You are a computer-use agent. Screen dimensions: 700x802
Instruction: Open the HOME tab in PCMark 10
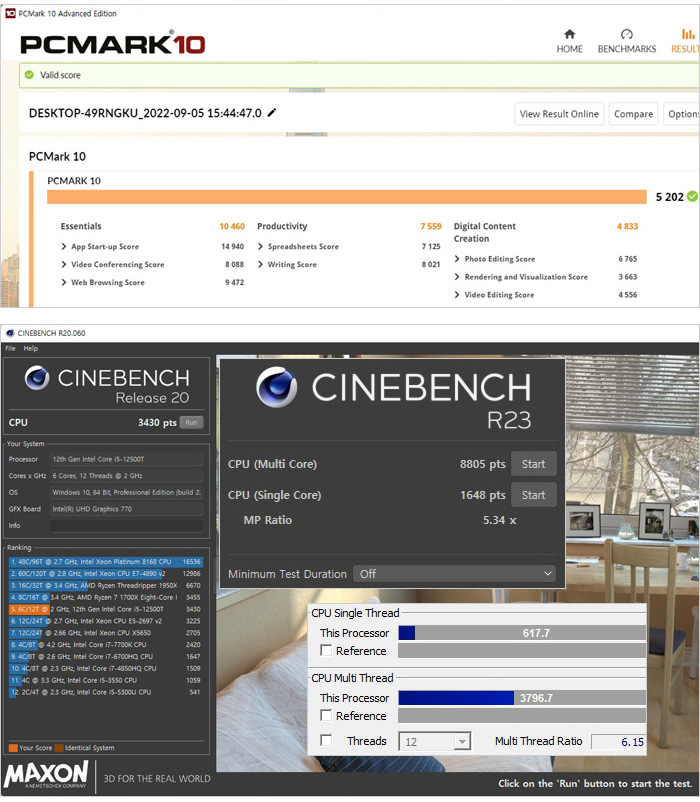[x=569, y=41]
